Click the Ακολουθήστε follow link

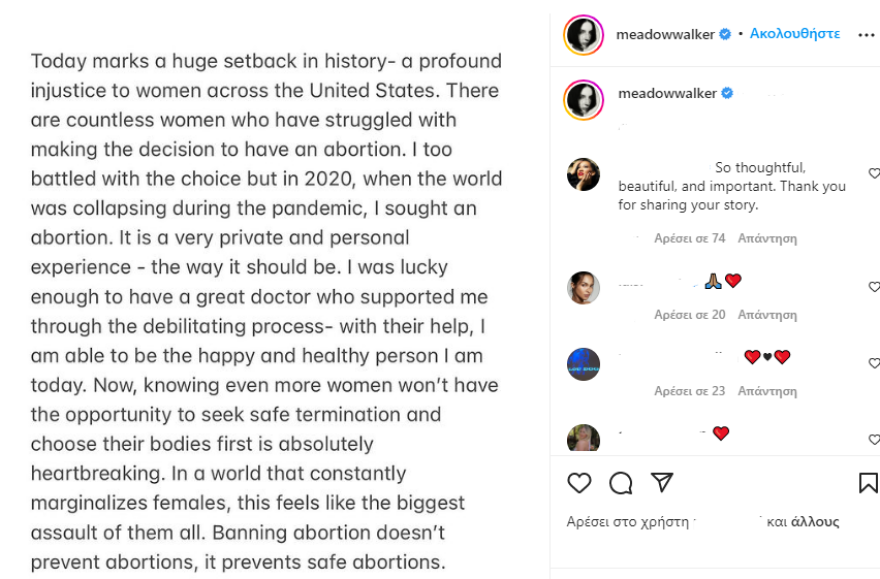[795, 34]
